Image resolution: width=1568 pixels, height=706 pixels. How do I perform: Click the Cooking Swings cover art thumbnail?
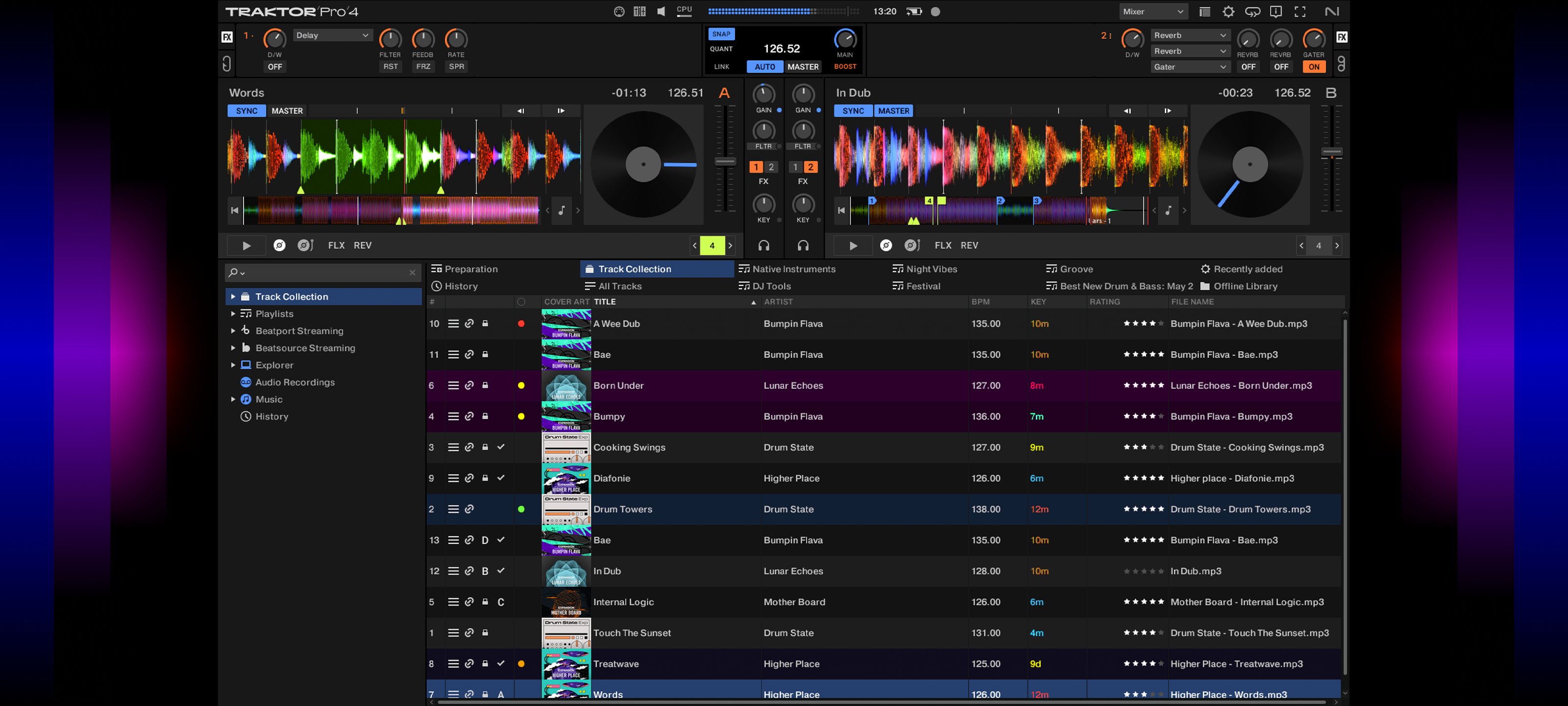tap(566, 447)
